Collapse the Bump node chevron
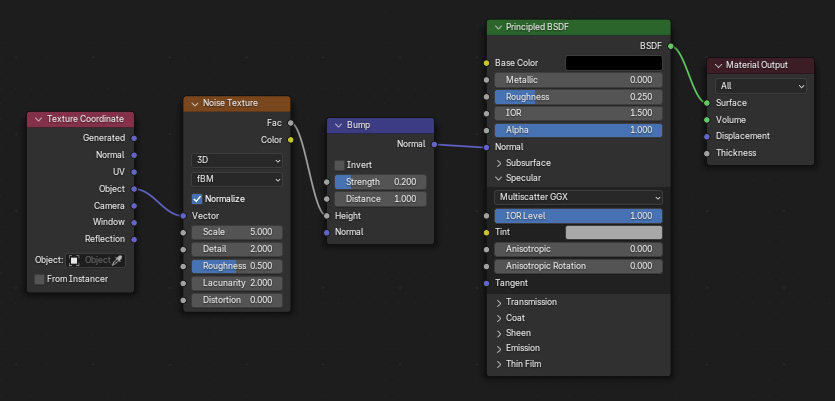The image size is (835, 401). point(338,125)
